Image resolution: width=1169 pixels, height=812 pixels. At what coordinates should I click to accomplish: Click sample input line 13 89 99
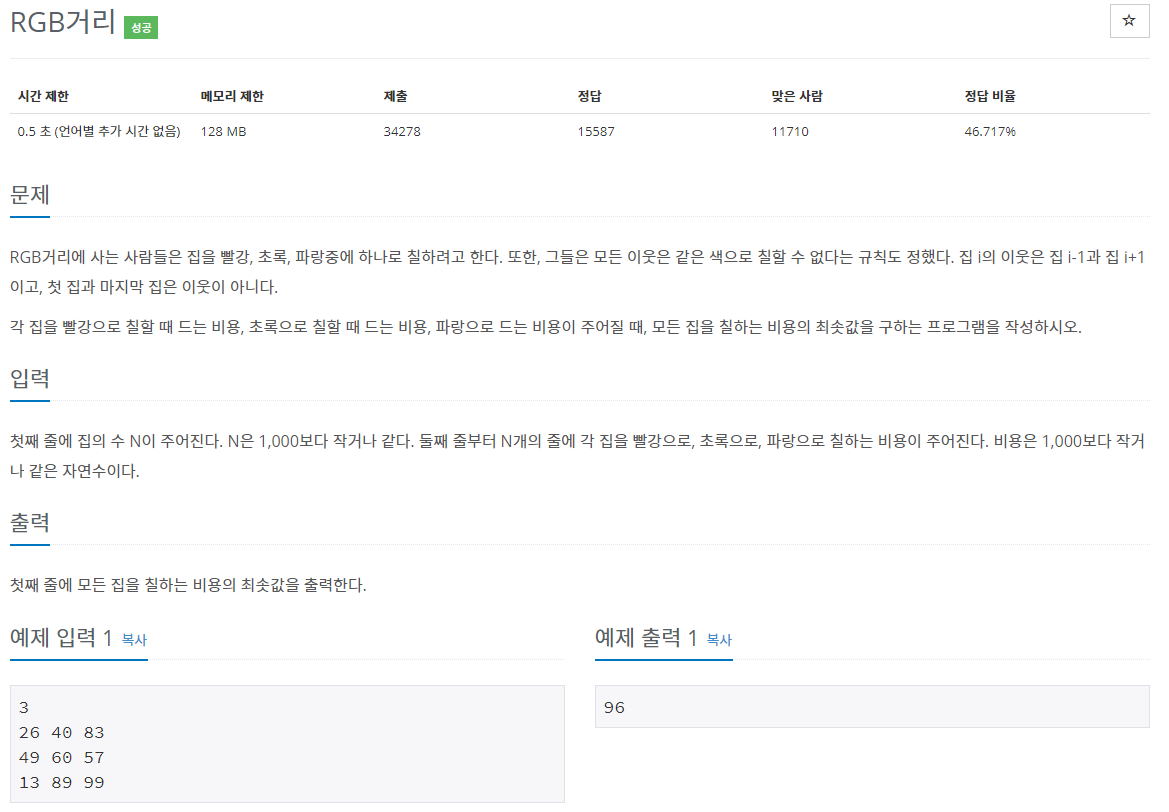coord(62,782)
